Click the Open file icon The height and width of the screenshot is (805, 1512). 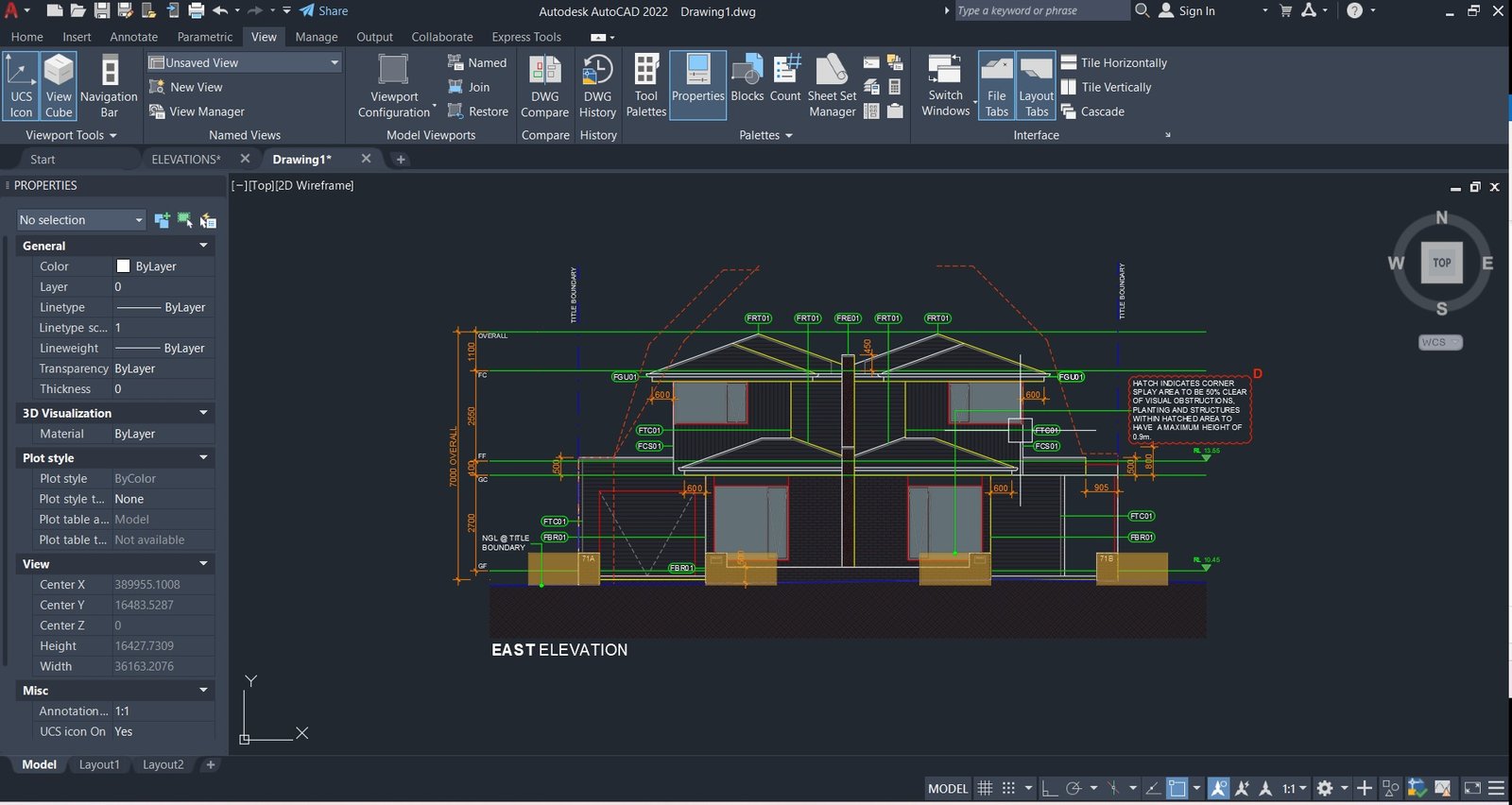tap(77, 10)
